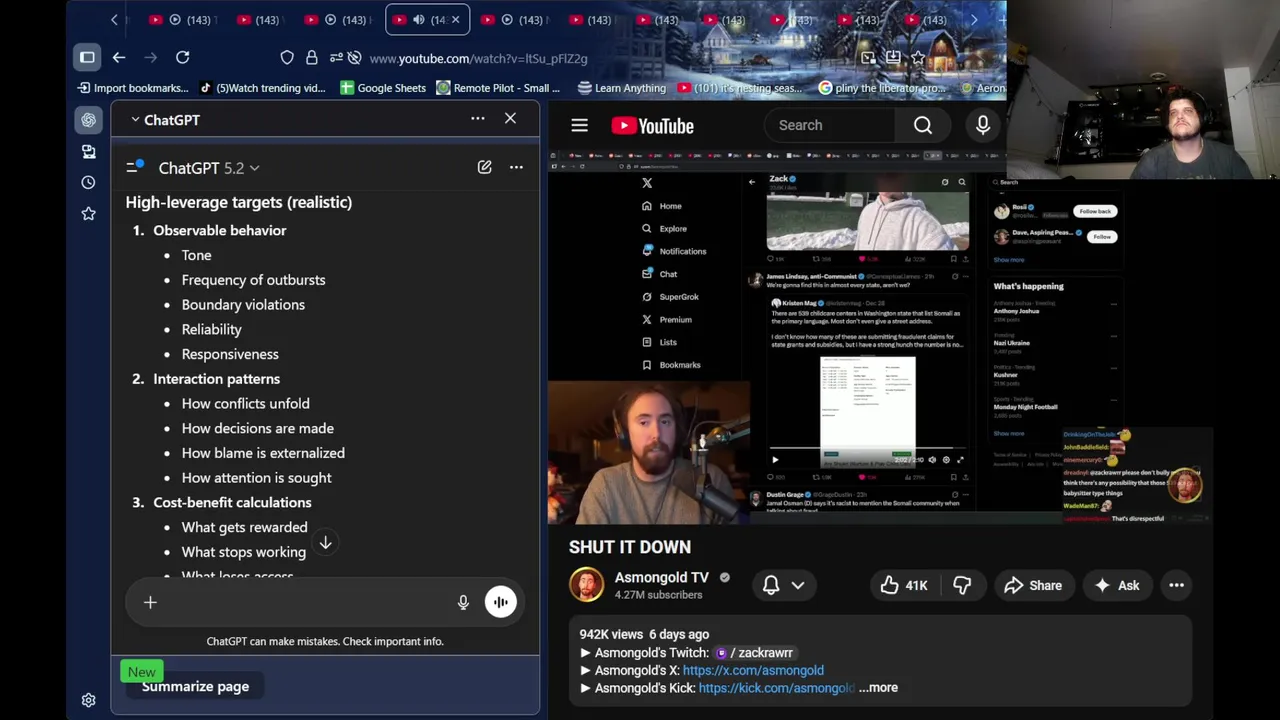
Task: Open the ChatGPT chat list menu icon
Action: click(x=134, y=167)
